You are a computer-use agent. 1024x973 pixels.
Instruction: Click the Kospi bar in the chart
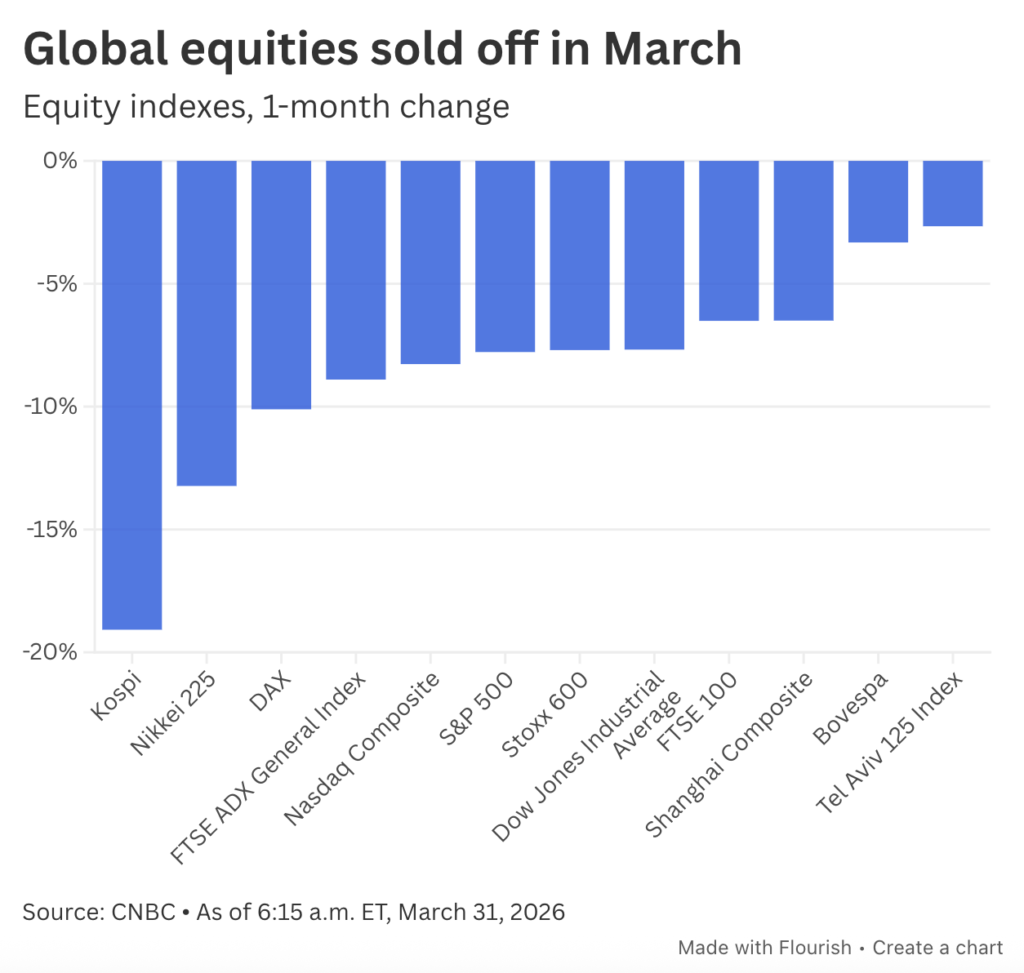[x=132, y=395]
